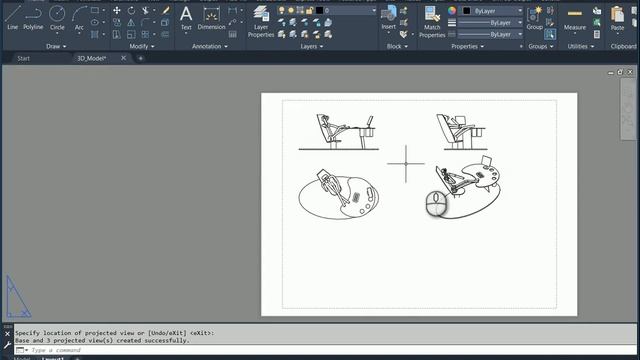This screenshot has width=640, height=360.
Task: Select the Circle tool
Action: (x=57, y=18)
